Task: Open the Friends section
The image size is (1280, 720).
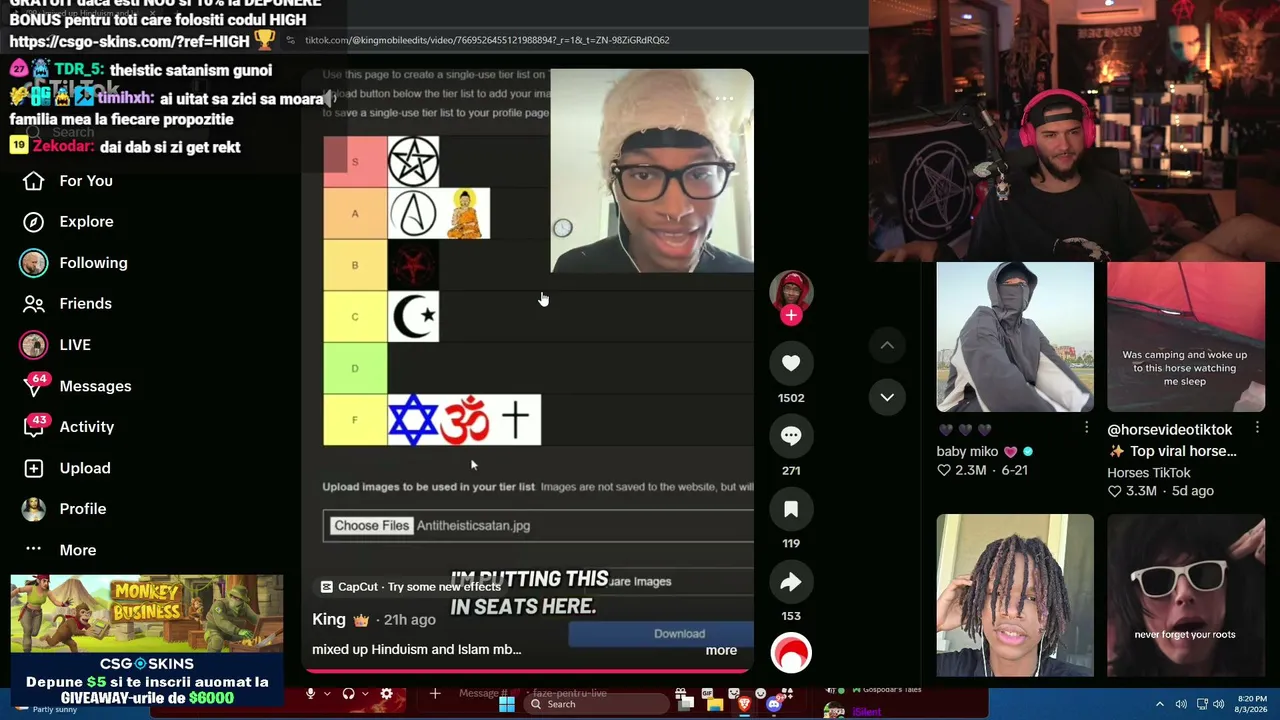Action: click(67, 304)
